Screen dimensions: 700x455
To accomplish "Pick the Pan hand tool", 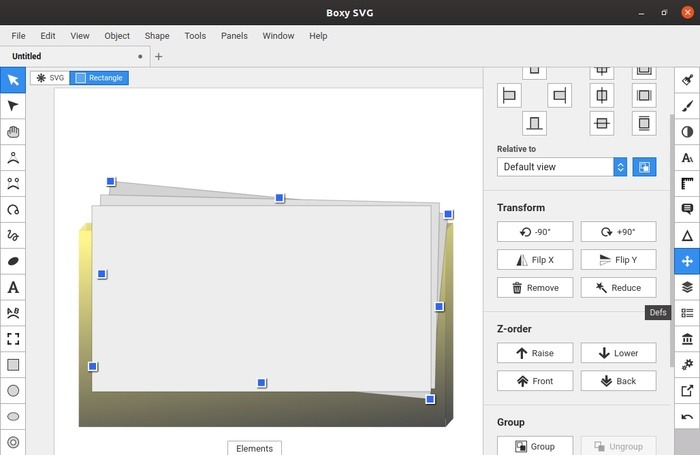I will 13,132.
